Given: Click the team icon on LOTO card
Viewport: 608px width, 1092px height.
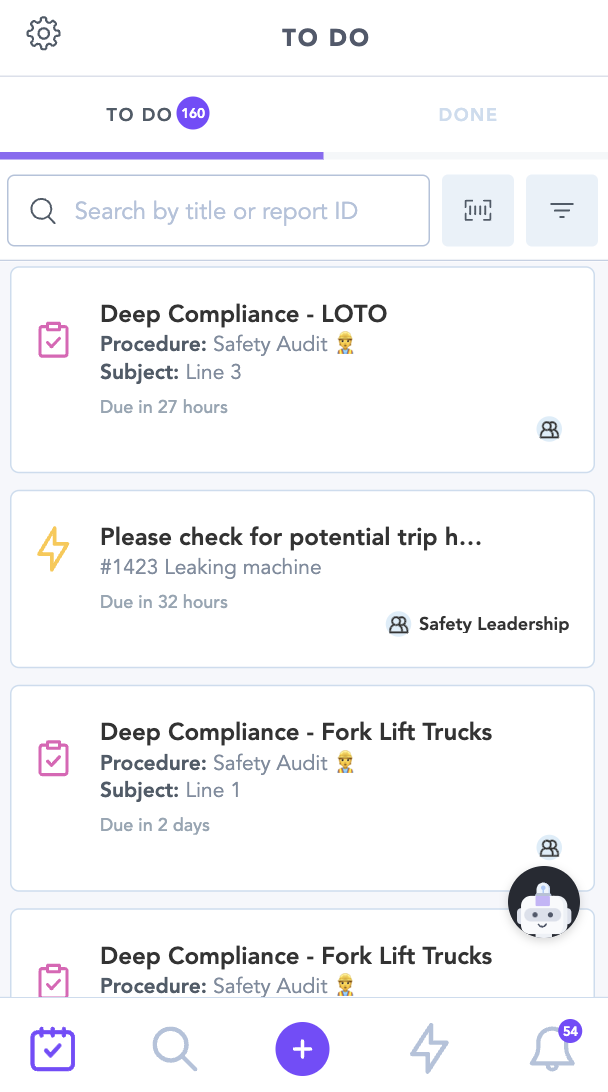Looking at the screenshot, I should pos(549,430).
